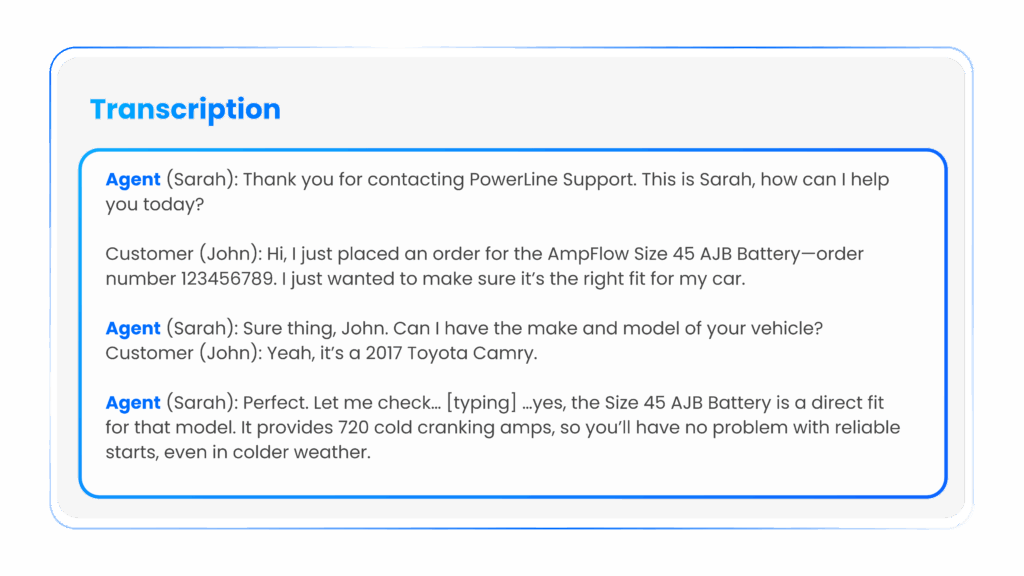
Task: Click the text 'PowerLine Support'
Action: 552,180
